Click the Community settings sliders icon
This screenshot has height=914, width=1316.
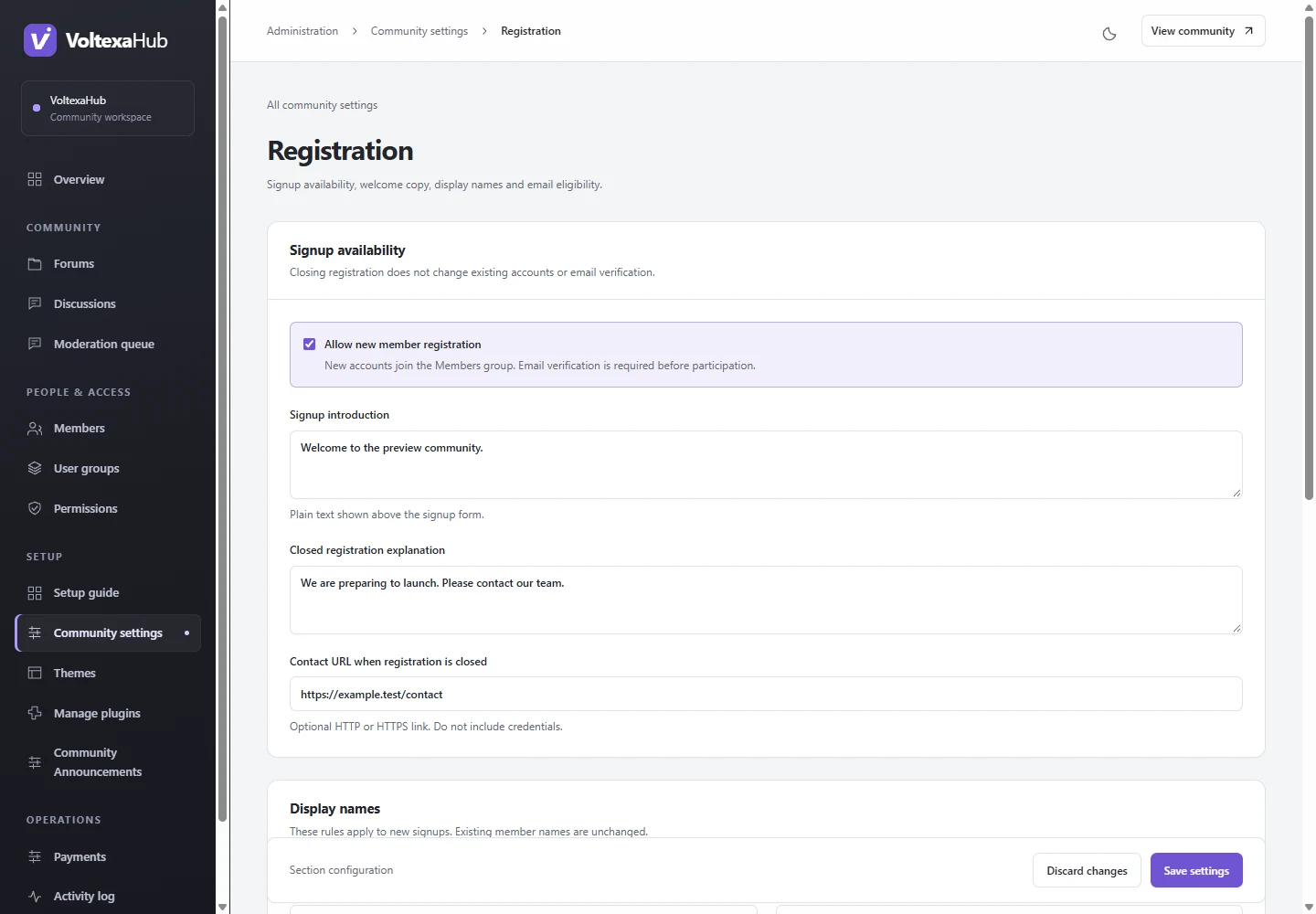coord(35,632)
